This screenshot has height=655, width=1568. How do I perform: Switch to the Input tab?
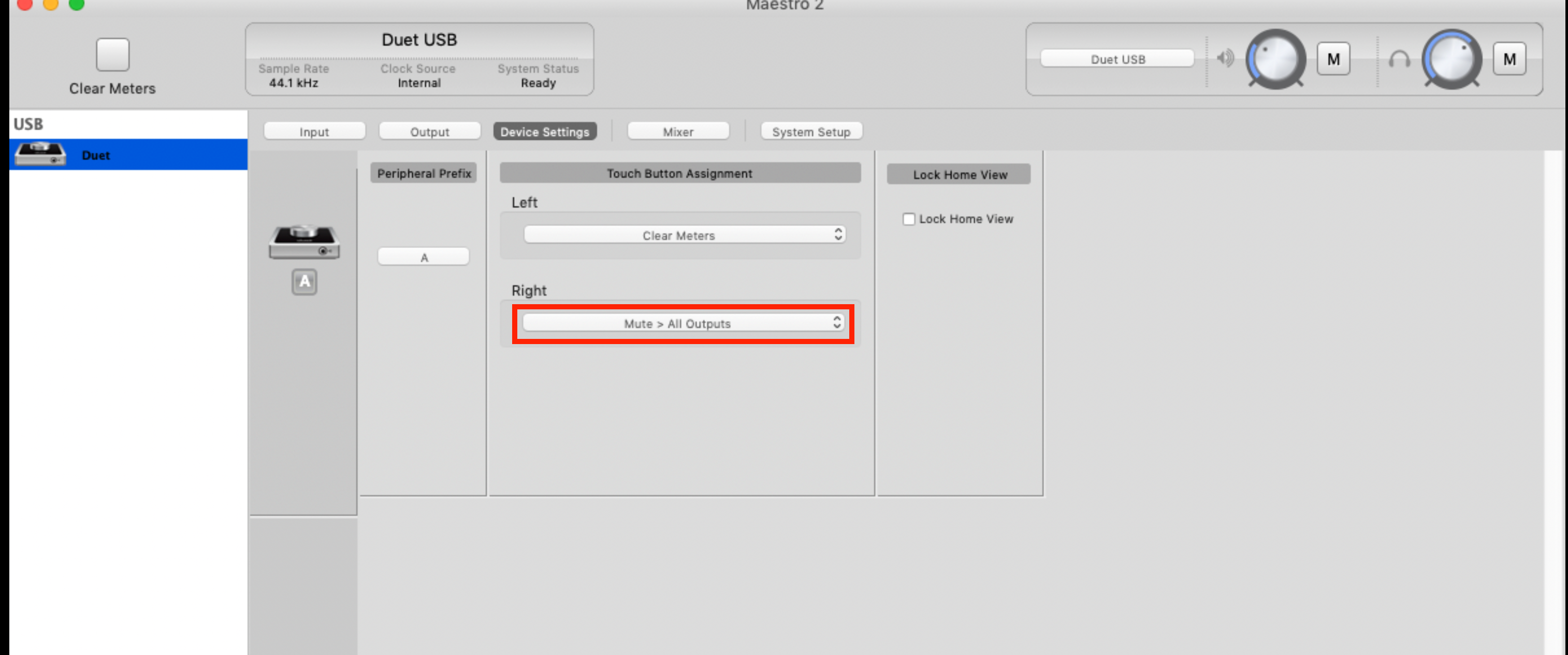point(314,132)
